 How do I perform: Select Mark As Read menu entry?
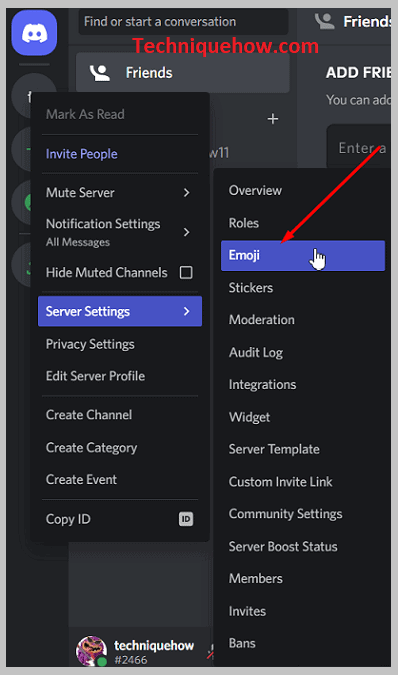pyautogui.click(x=120, y=114)
